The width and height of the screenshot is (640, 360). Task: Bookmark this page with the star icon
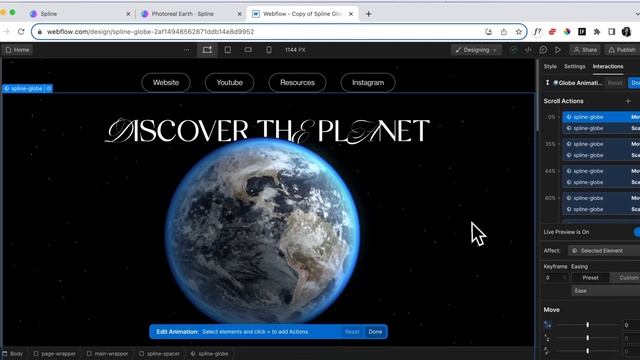[518, 31]
